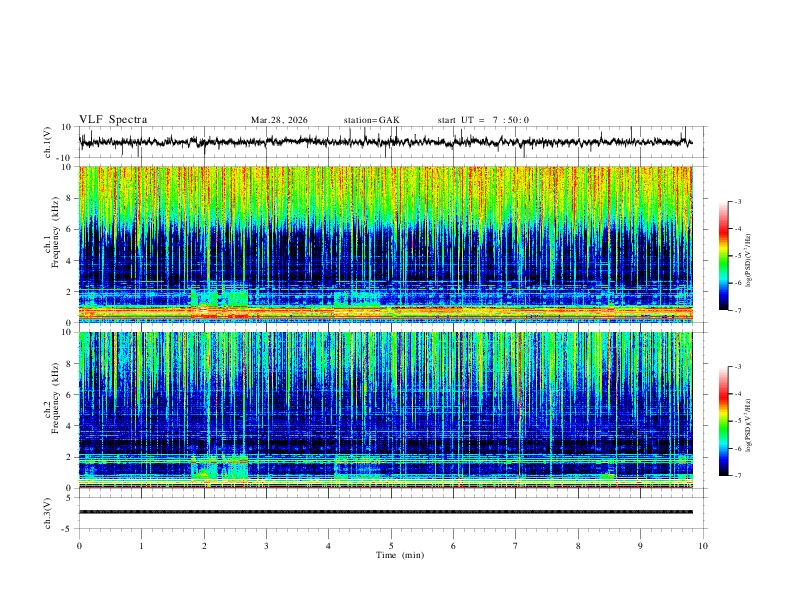
Task: Click the 'Time (min)' axis title
Action: (x=400, y=555)
